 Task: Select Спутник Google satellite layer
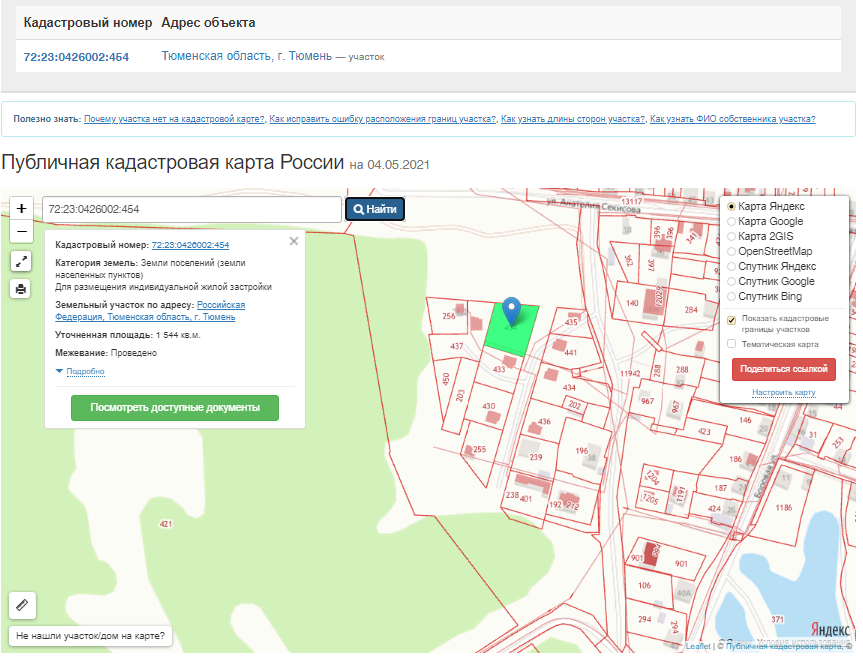point(731,281)
